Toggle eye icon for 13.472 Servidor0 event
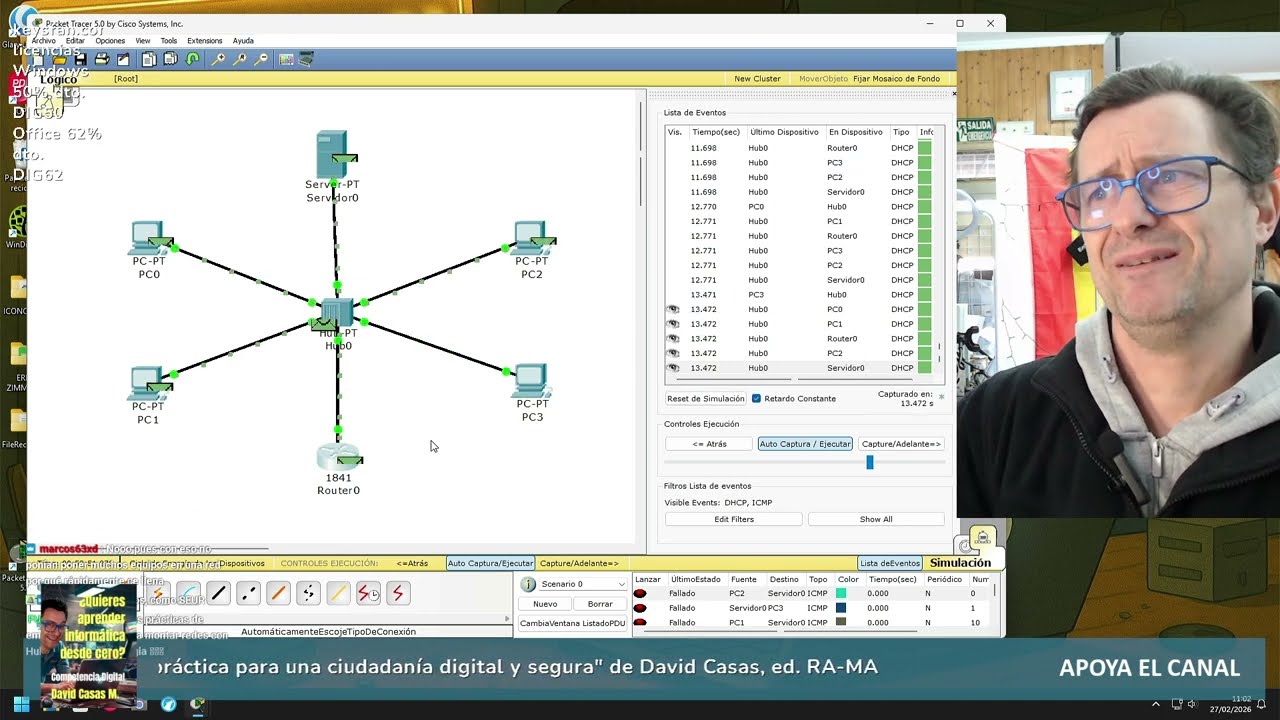 tap(673, 368)
